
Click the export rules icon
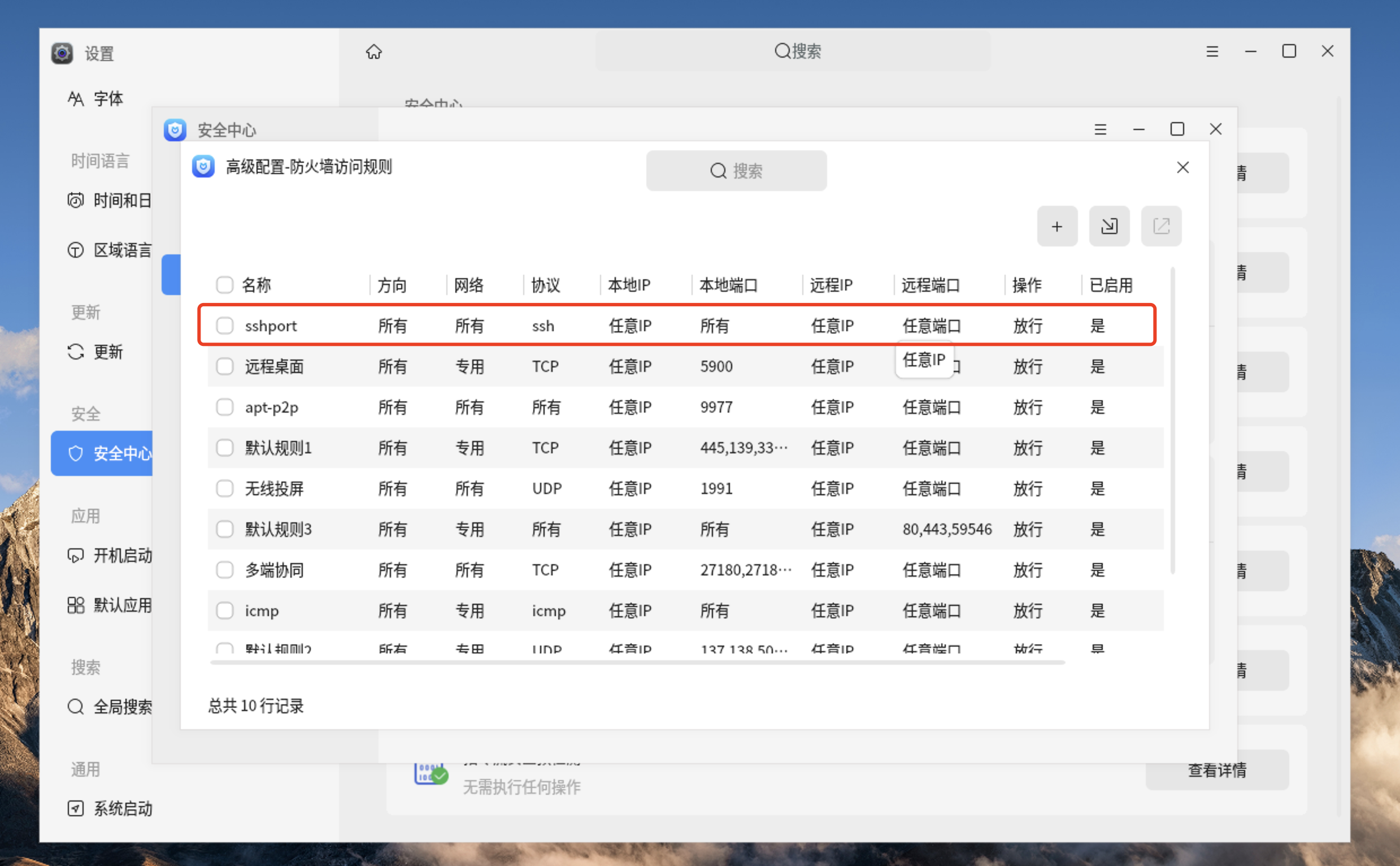pyautogui.click(x=1162, y=226)
